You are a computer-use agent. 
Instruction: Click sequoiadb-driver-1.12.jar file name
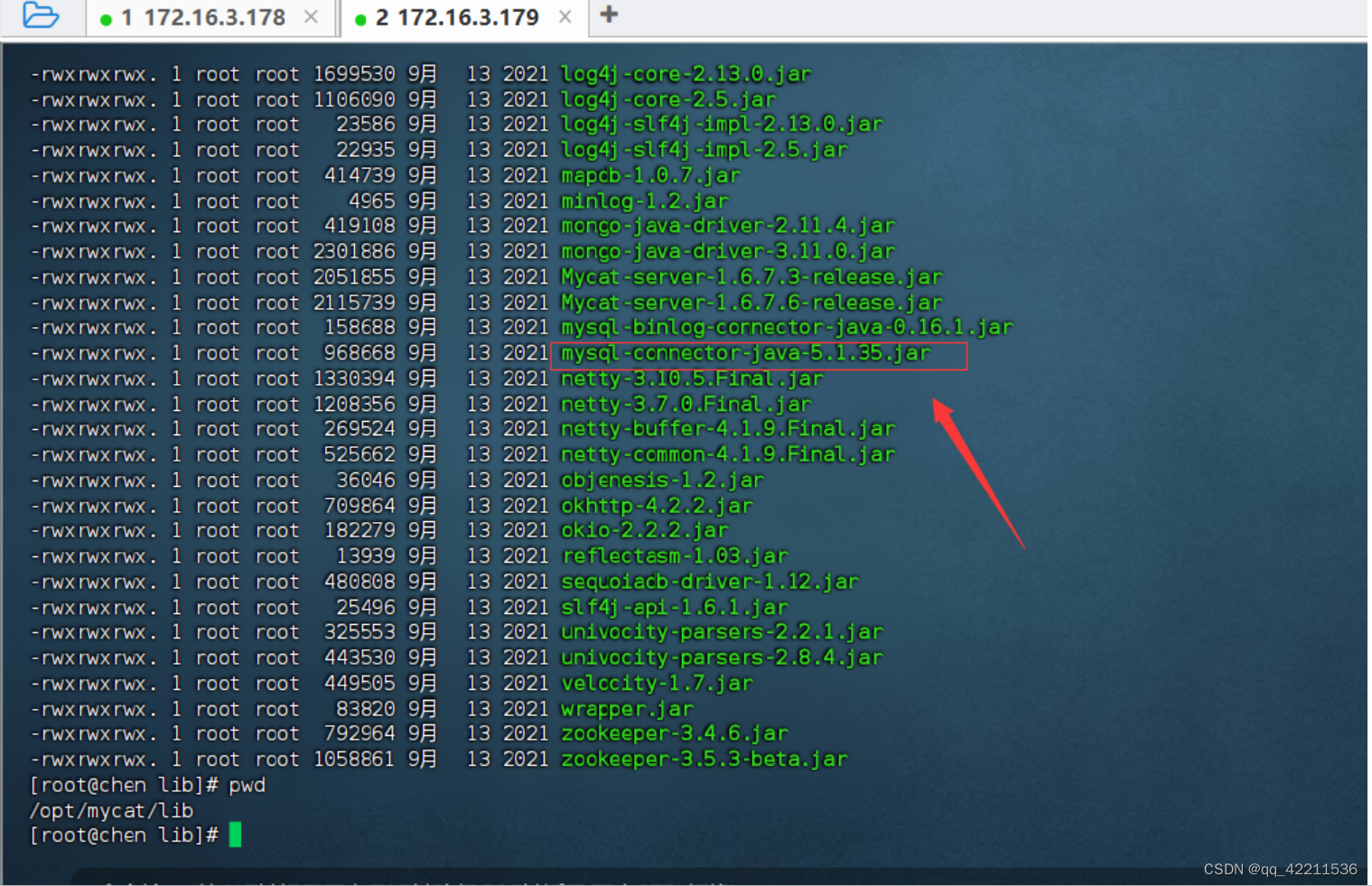coord(710,582)
